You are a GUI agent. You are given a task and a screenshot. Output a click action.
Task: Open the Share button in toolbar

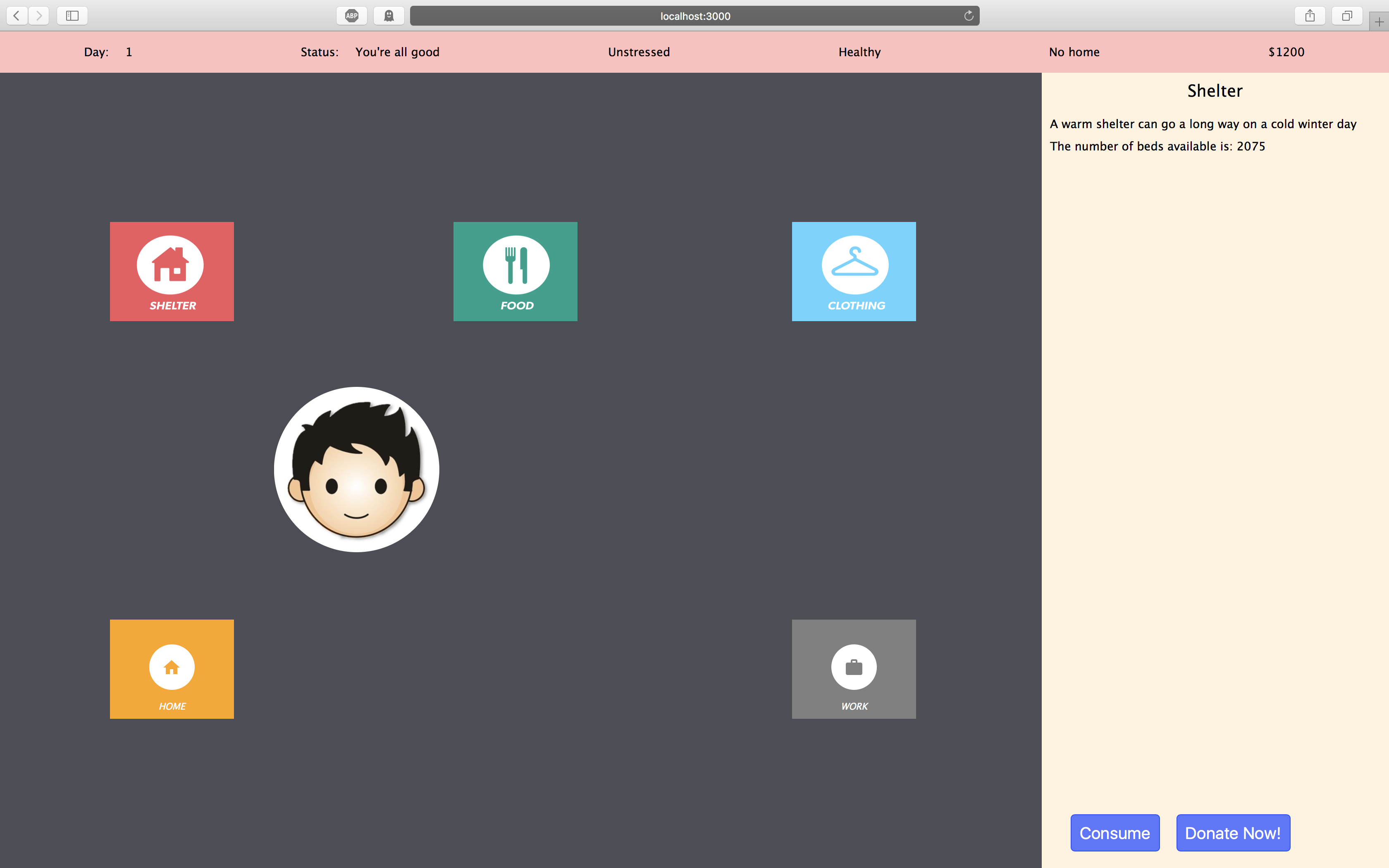(1309, 16)
